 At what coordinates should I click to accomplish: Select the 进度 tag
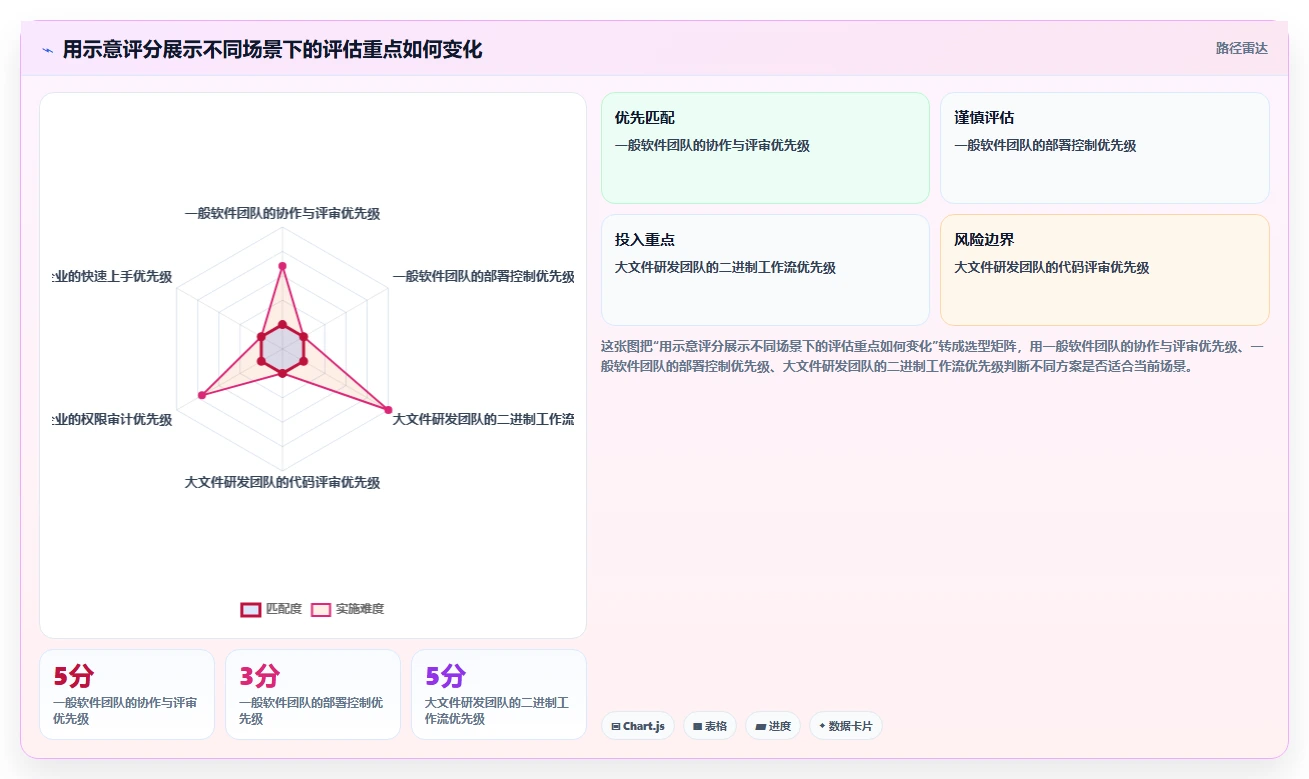773,726
